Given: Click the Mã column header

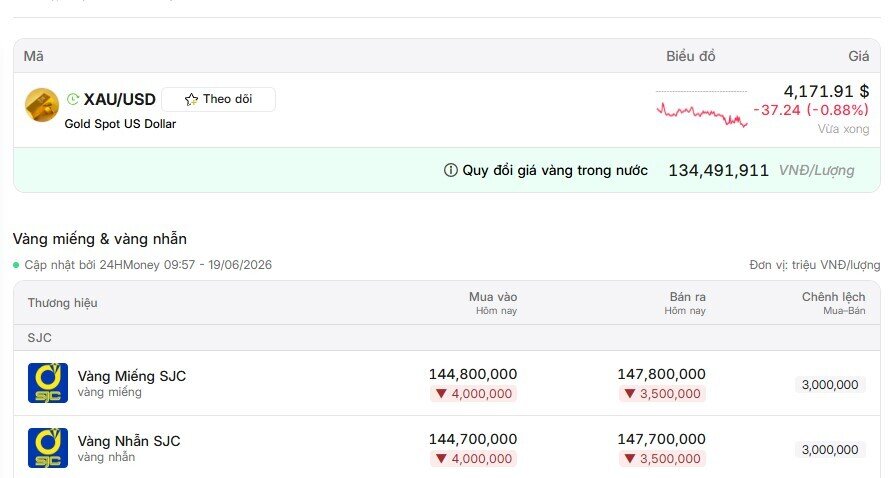Looking at the screenshot, I should click(33, 56).
